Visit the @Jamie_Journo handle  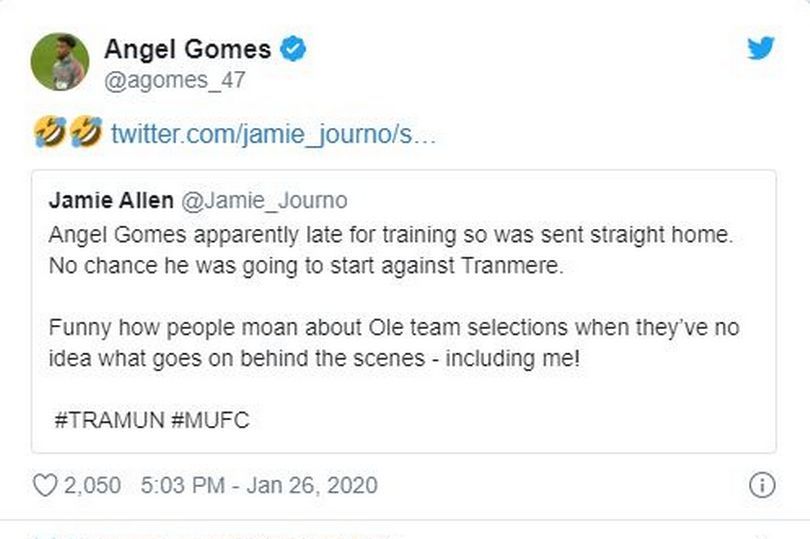point(262,200)
